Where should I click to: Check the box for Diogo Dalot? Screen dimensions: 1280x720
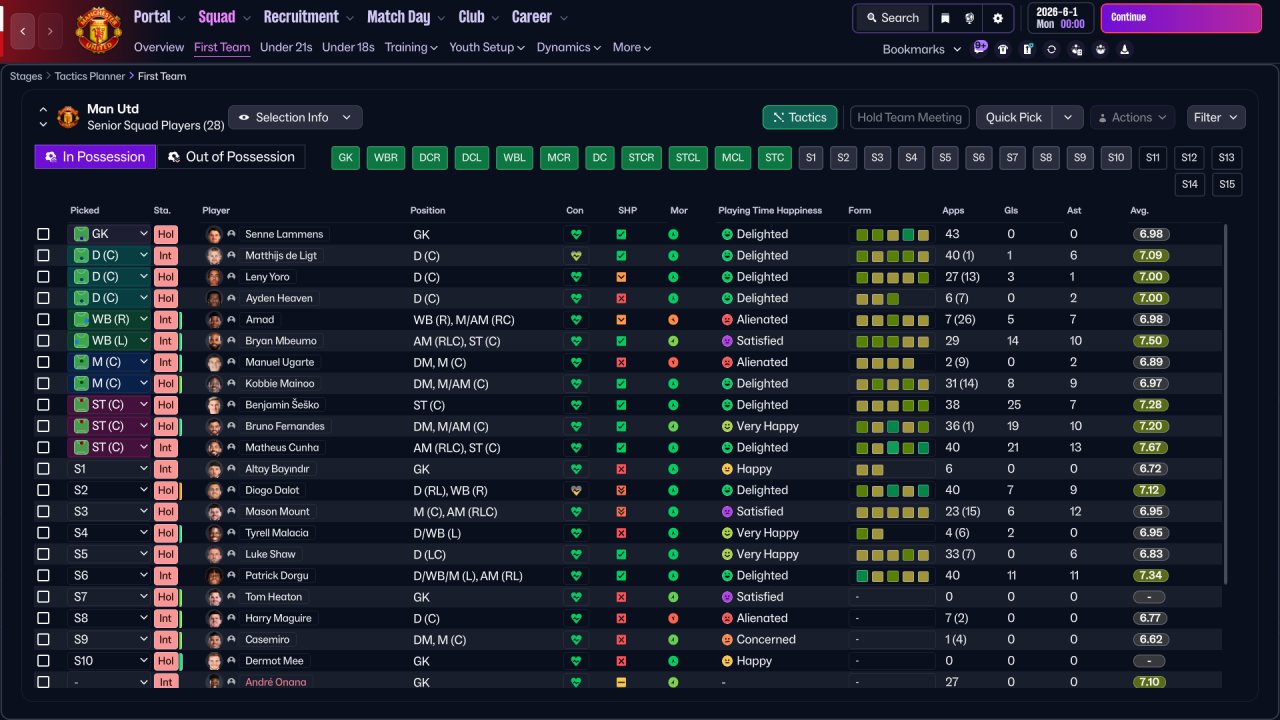[x=43, y=490]
